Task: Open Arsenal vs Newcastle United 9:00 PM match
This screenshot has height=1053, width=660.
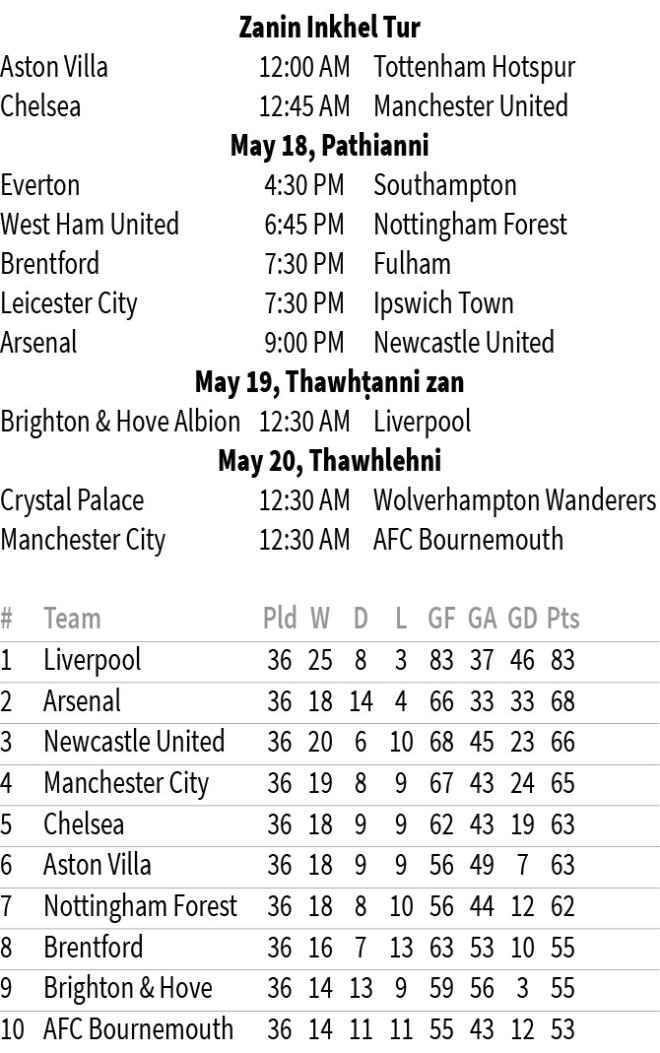Action: click(330, 342)
